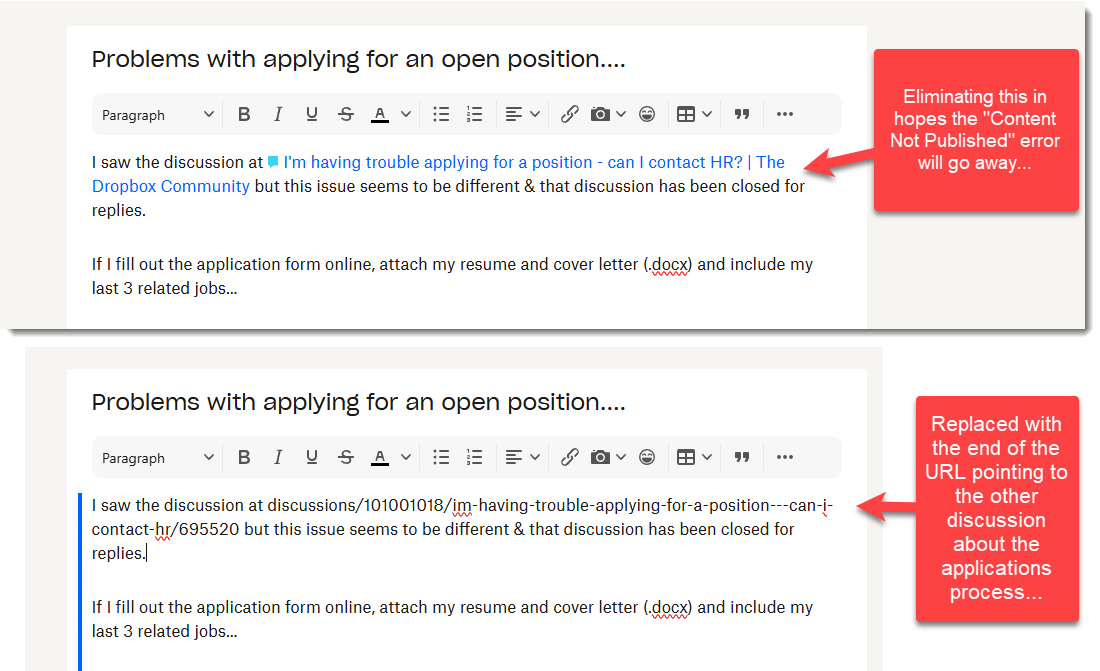1100x671 pixels.
Task: Click after "replies." in bottom editor text
Action: pos(148,553)
